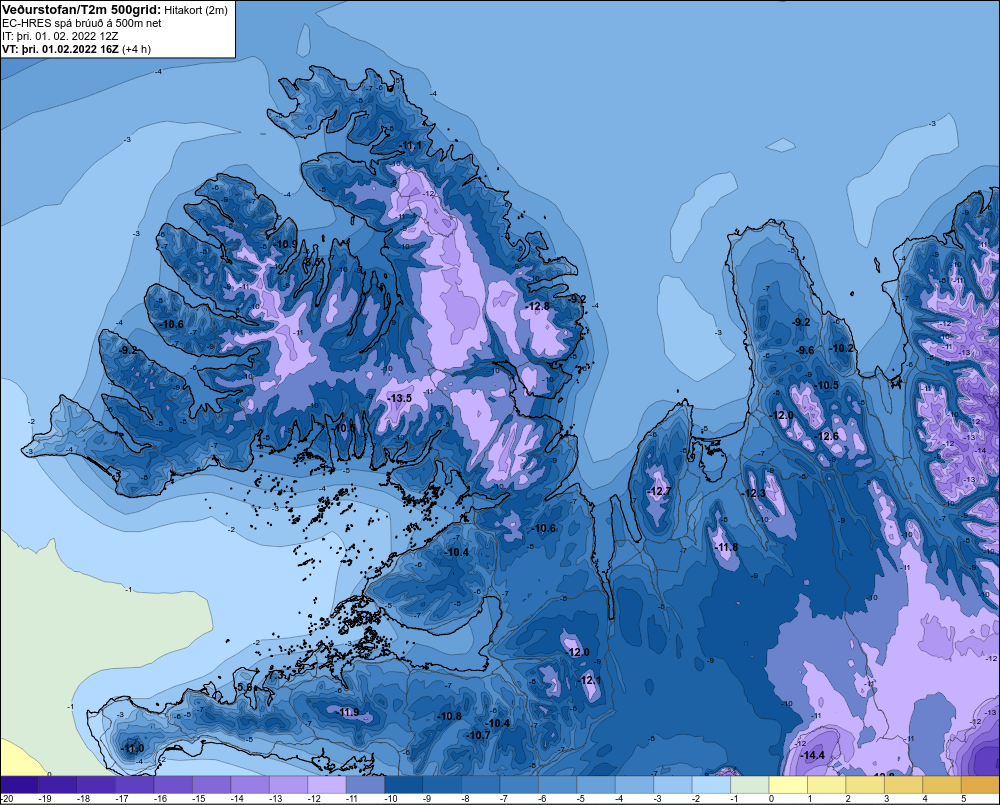Viewport: 1000px width, 805px height.
Task: Click the IT: þri. 01. 02. 2022 12Z line
Action: [x=60, y=36]
